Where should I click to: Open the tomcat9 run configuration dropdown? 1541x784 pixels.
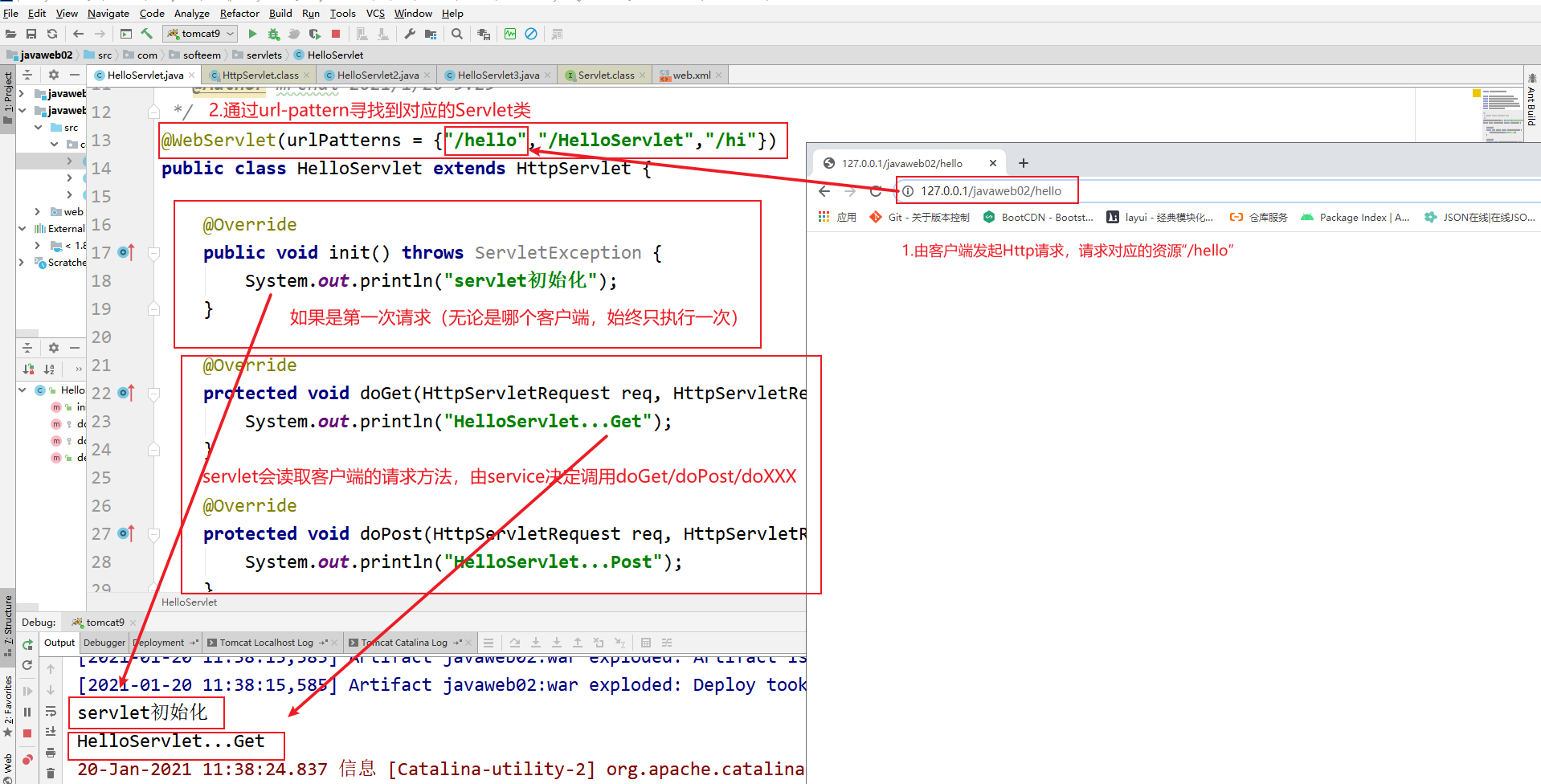pyautogui.click(x=200, y=34)
